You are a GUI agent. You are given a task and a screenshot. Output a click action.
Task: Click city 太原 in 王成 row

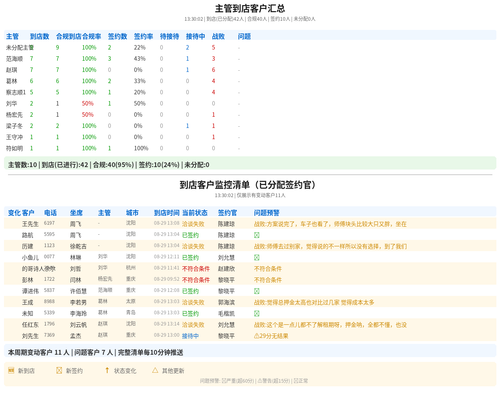pos(131,301)
